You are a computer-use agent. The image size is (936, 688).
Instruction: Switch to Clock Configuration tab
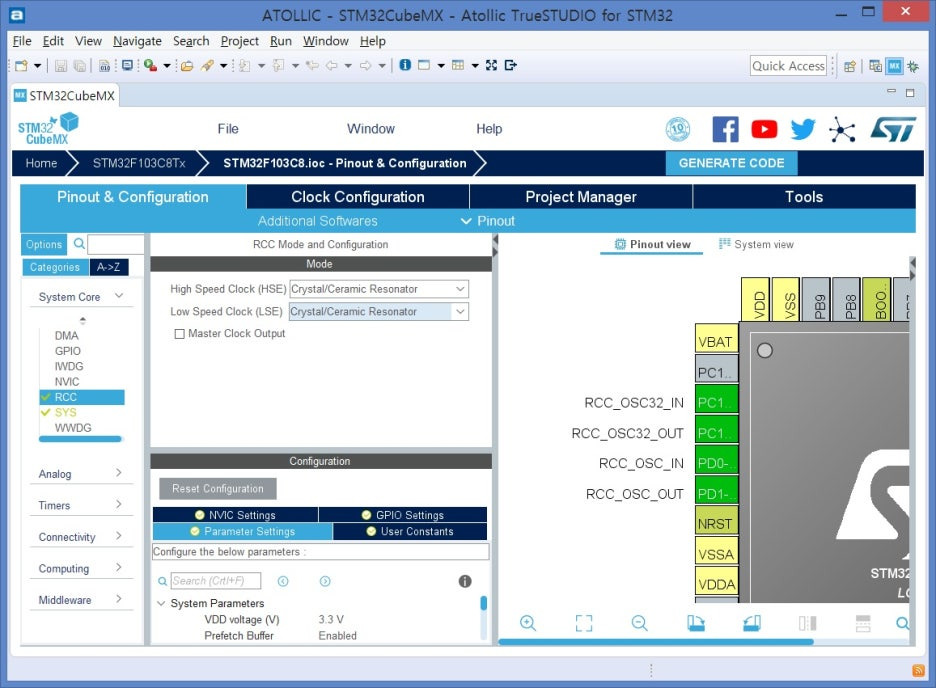click(x=358, y=196)
